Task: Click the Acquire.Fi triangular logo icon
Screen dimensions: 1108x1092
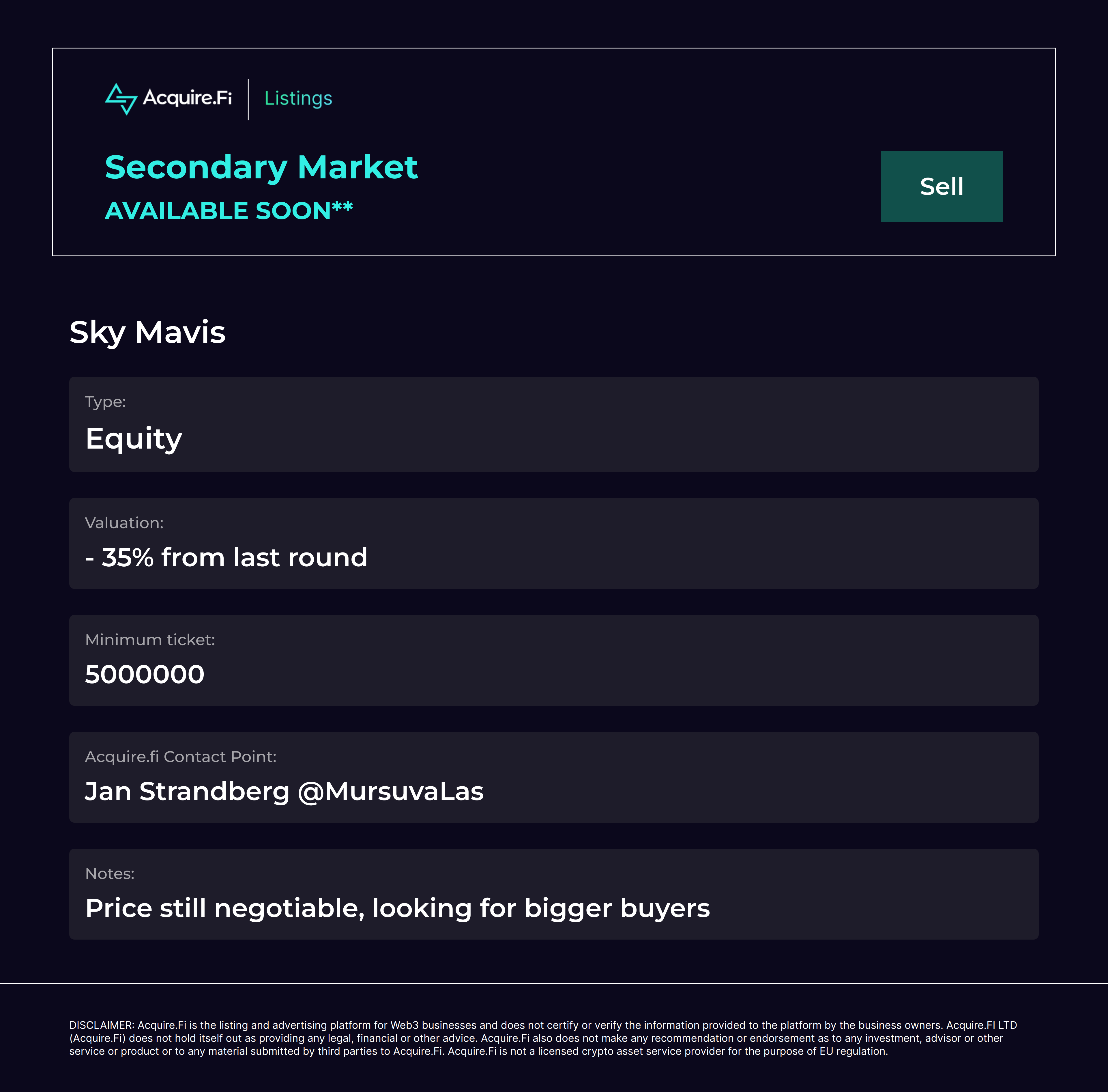Action: tap(121, 99)
